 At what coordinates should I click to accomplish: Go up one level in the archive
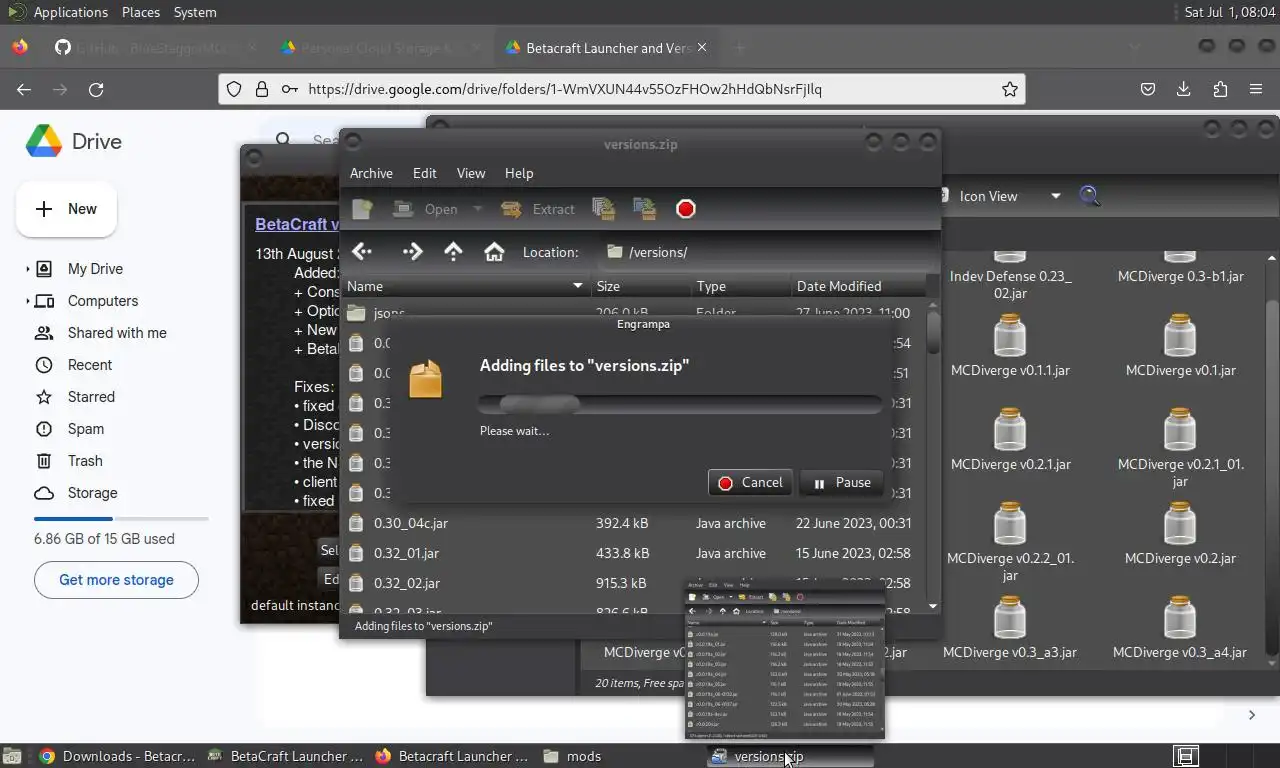pos(453,252)
